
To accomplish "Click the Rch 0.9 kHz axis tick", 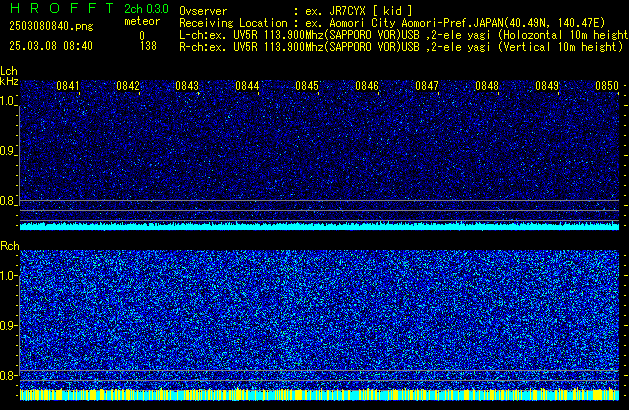I will click(x=8, y=325).
